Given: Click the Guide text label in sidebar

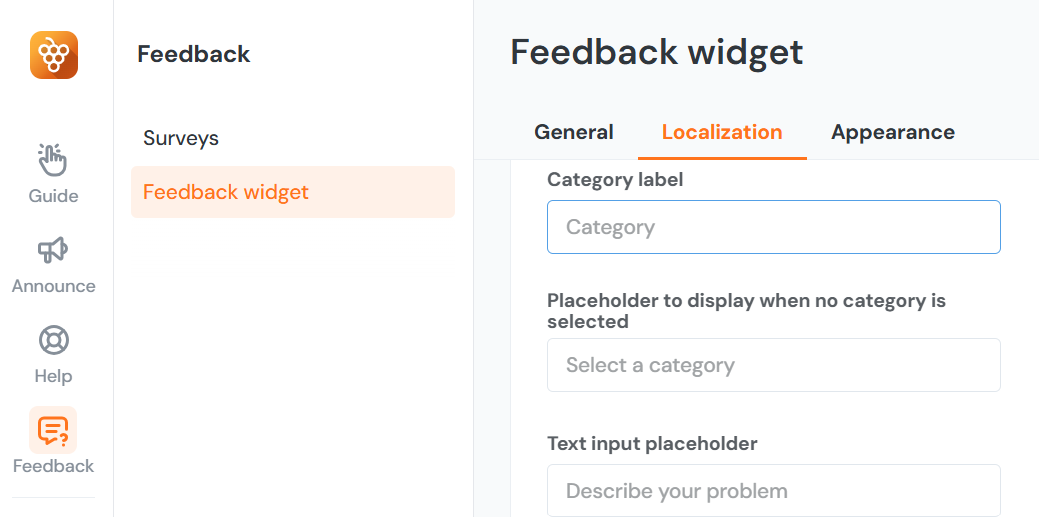Looking at the screenshot, I should click(x=53, y=196).
